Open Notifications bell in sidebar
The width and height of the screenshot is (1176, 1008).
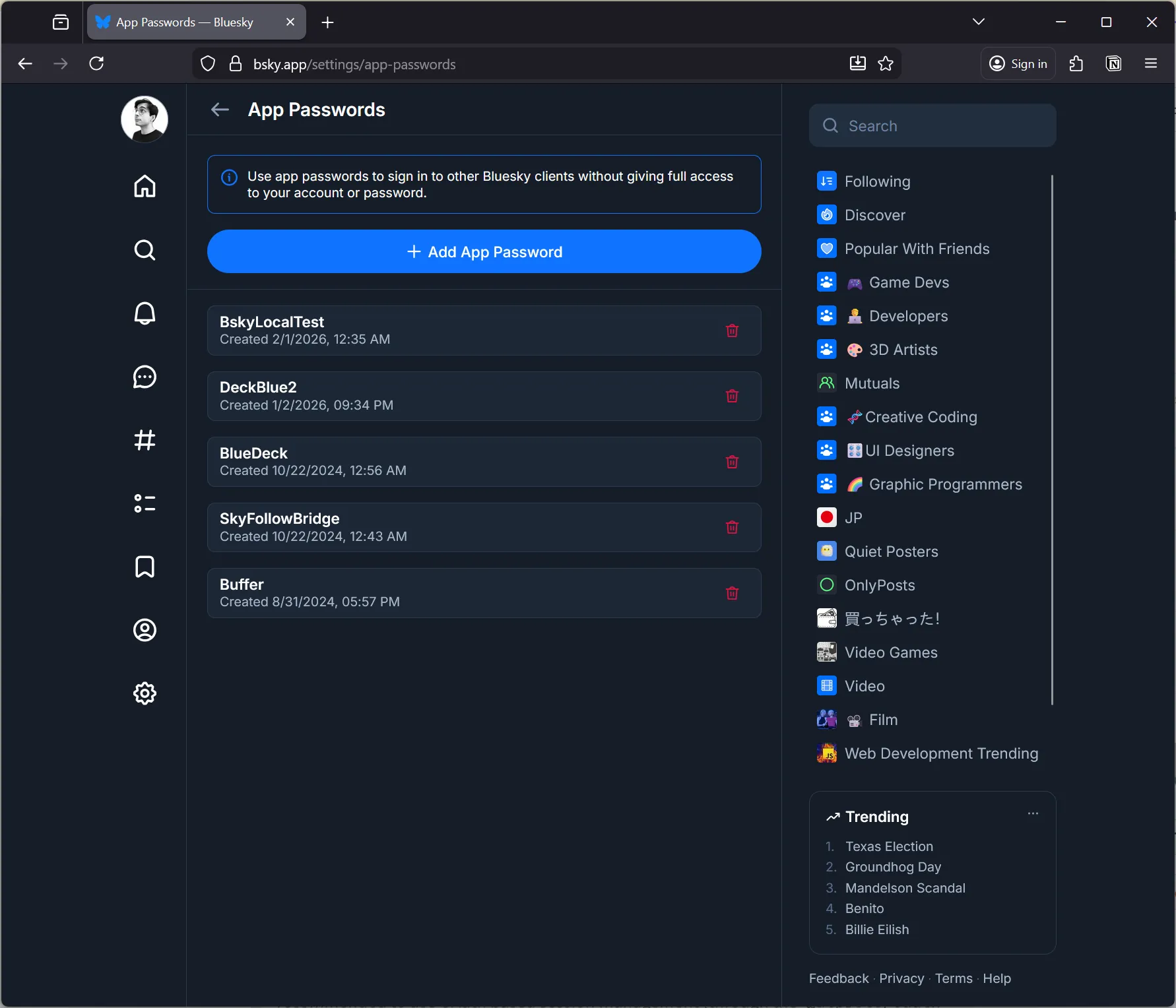pos(145,313)
